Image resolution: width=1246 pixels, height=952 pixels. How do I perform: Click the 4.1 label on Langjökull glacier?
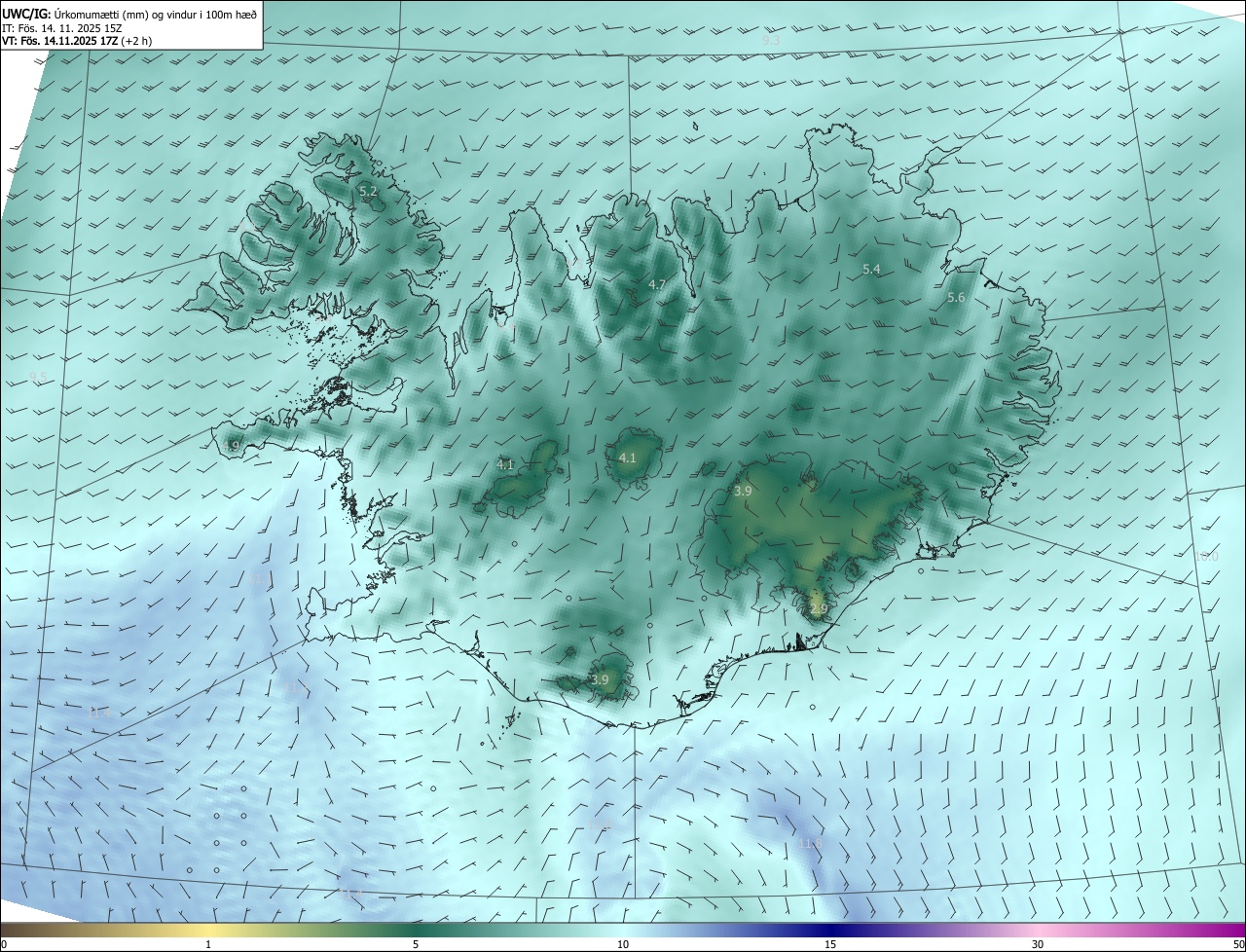point(505,465)
